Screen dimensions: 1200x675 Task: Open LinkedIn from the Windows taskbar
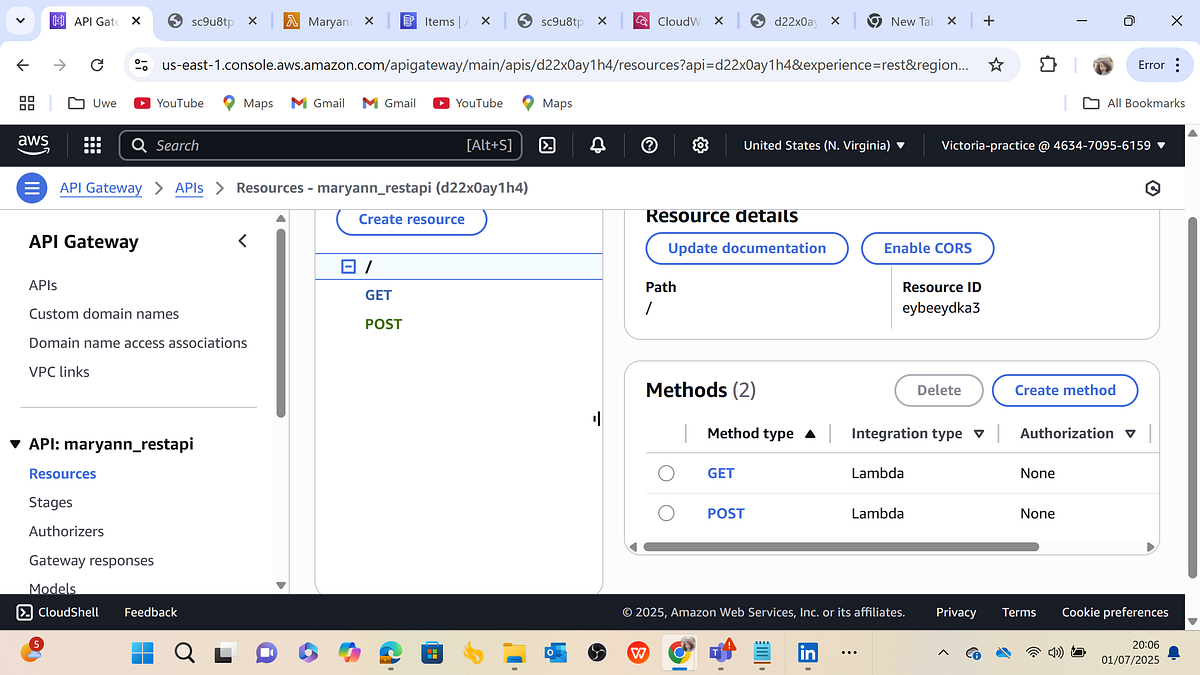pyautogui.click(x=807, y=652)
